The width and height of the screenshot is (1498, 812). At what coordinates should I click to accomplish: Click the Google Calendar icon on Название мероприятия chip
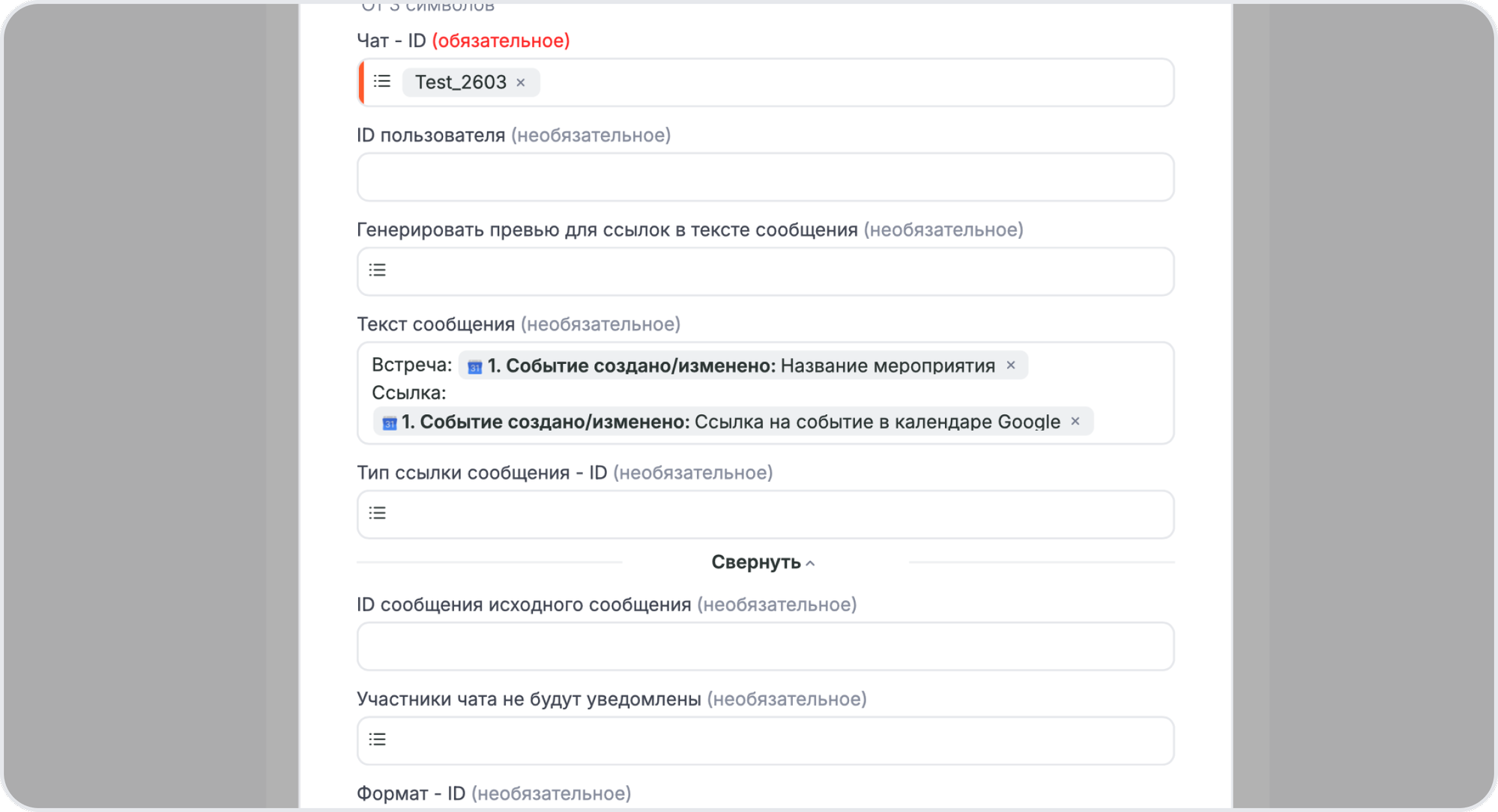click(x=474, y=366)
